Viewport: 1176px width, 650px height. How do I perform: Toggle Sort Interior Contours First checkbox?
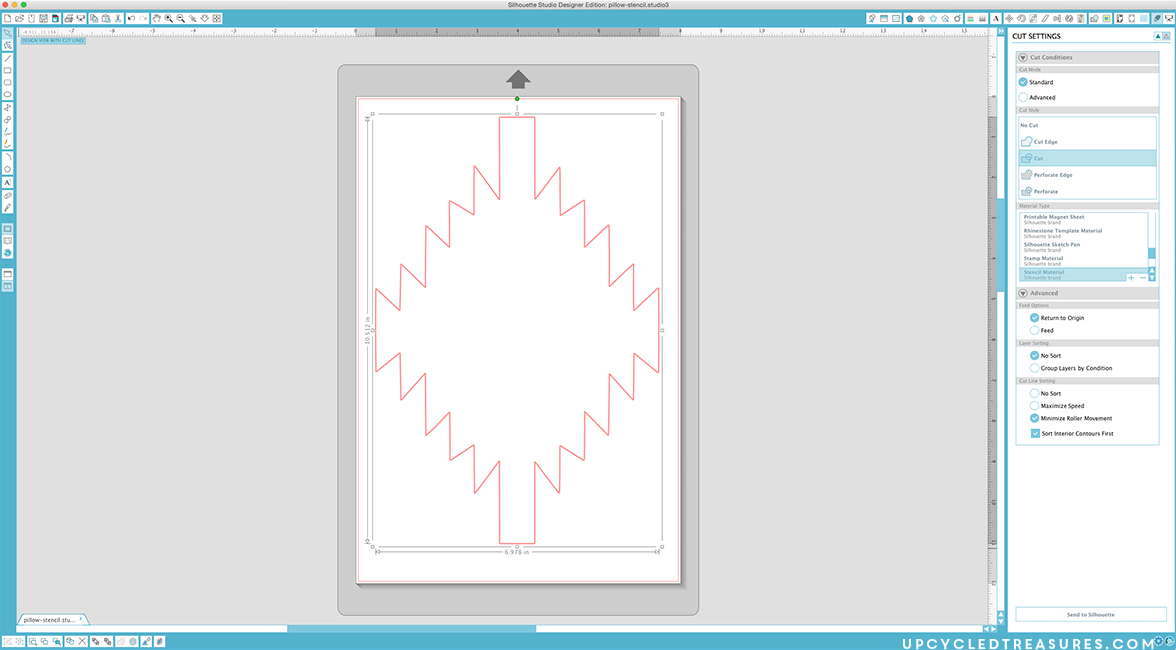coord(1035,434)
